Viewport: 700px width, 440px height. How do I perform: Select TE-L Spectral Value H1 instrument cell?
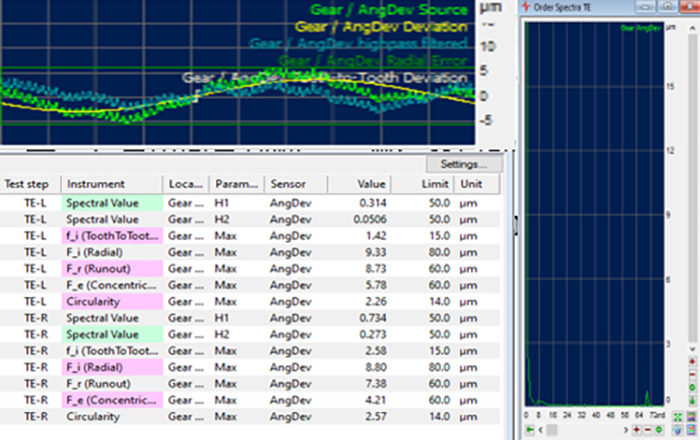point(112,203)
